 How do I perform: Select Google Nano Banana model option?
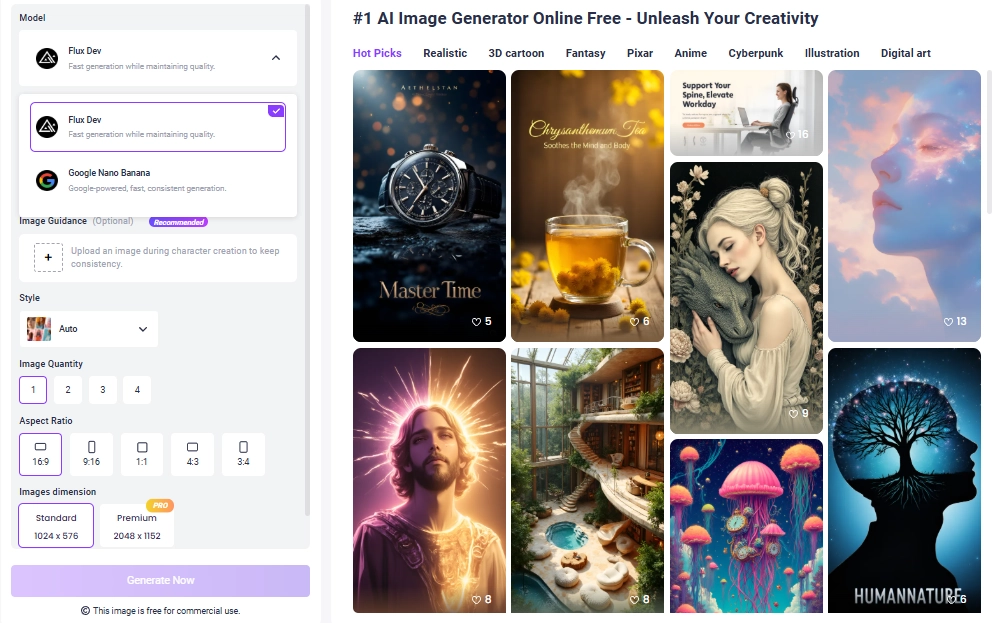pos(158,180)
